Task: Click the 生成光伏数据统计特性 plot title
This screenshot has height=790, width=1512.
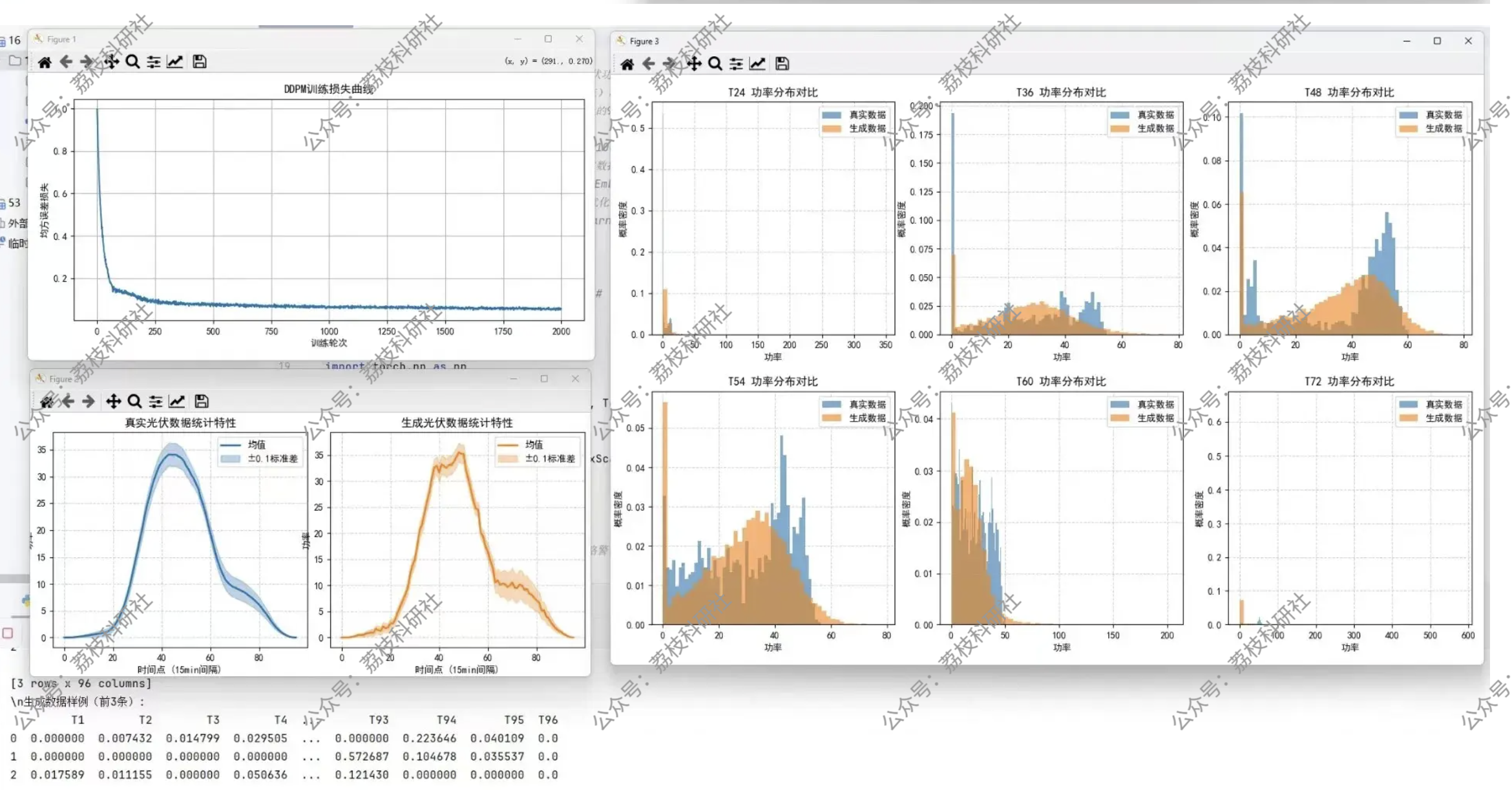Action: 457,423
